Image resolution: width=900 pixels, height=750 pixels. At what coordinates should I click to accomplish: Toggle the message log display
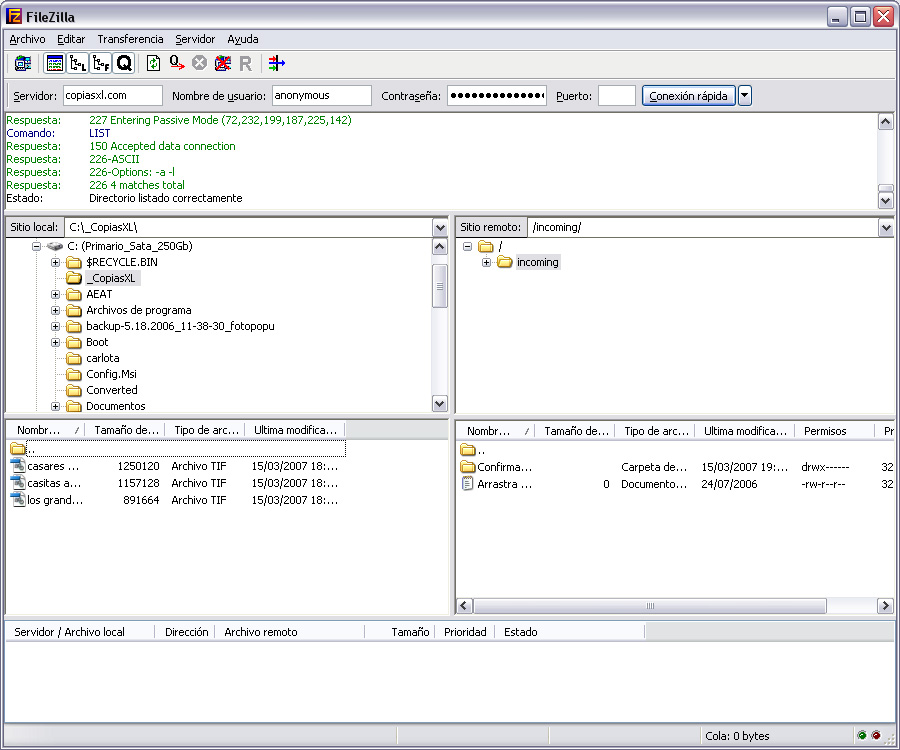click(x=55, y=63)
